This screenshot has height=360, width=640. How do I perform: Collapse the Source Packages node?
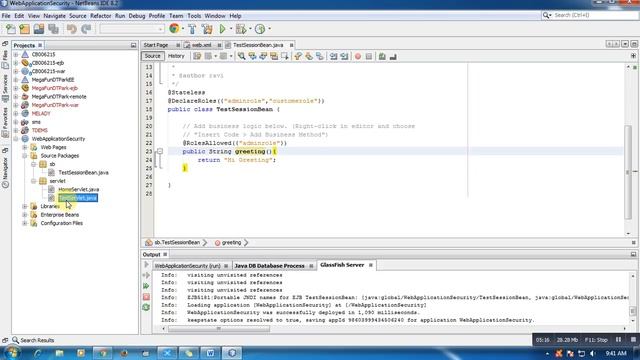[24, 156]
